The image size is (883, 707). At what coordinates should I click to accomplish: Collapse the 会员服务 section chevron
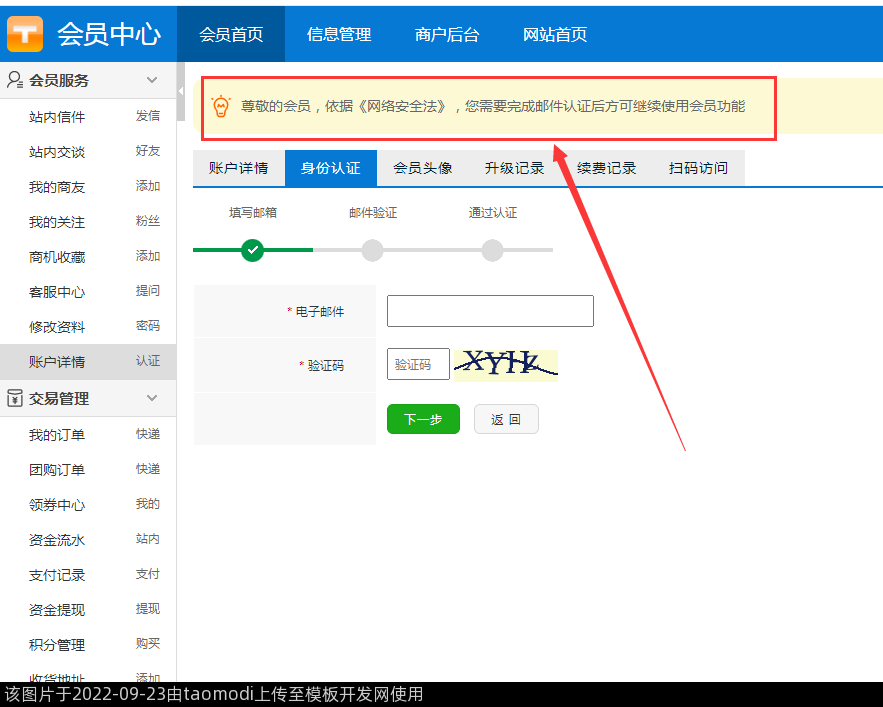152,80
